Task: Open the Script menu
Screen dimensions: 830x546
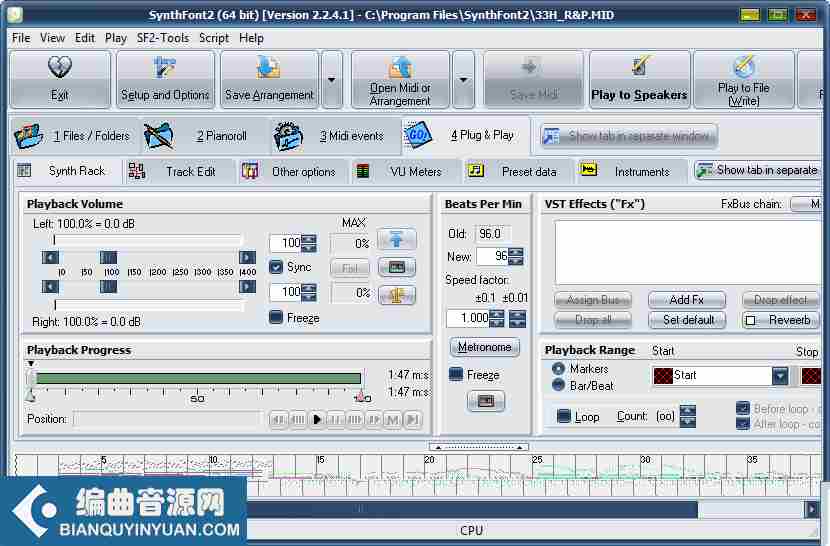Action: click(214, 38)
